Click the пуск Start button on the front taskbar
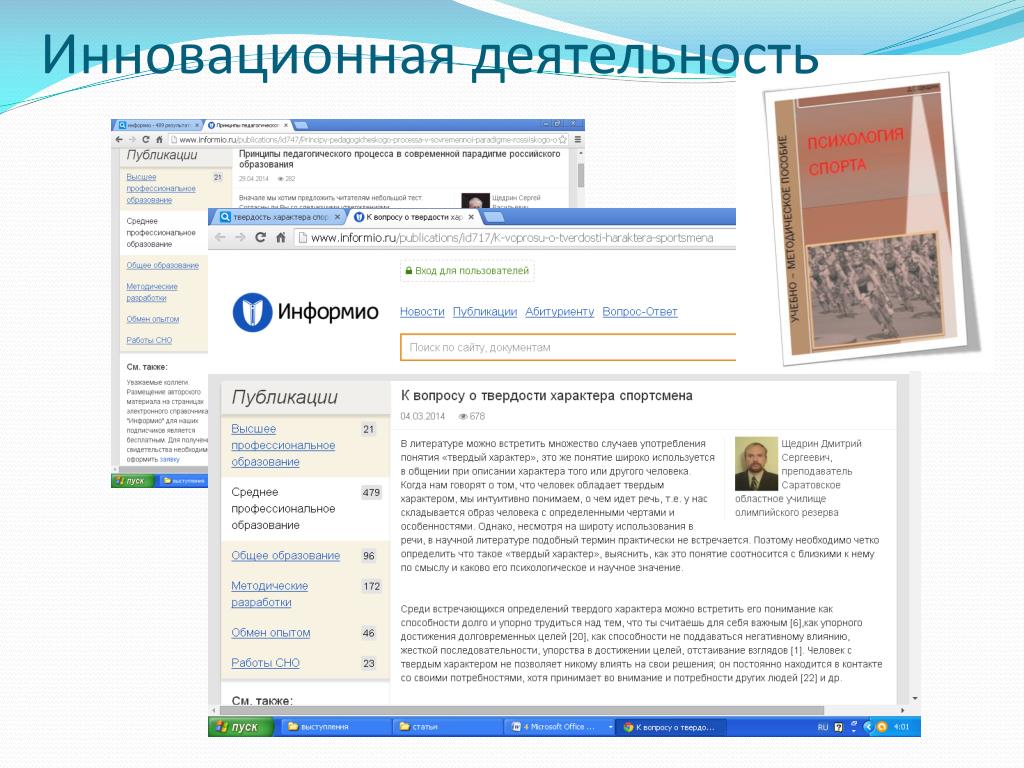 (241, 726)
